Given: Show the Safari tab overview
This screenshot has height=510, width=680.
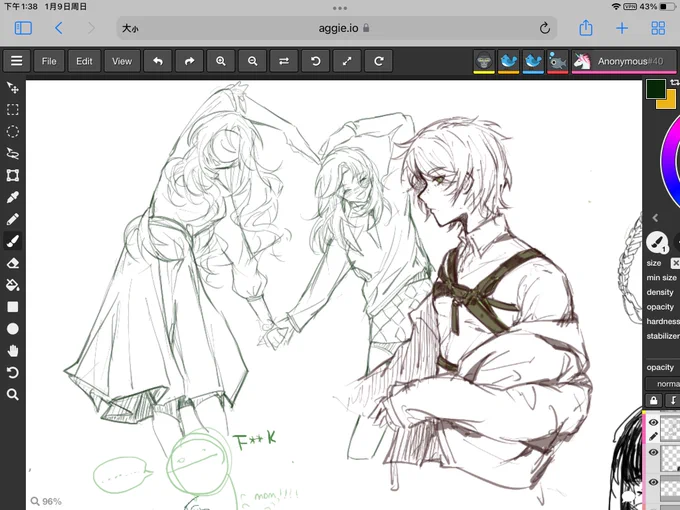Looking at the screenshot, I should click(x=658, y=28).
